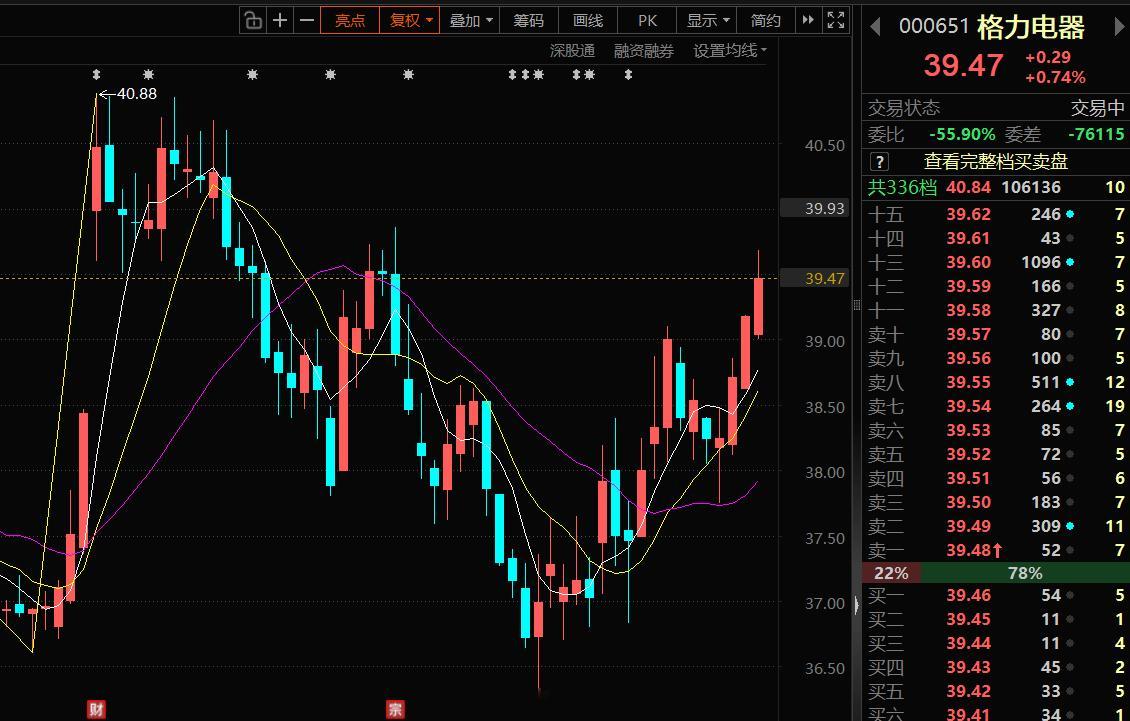Click 交易状态 status 交易中

1097,108
